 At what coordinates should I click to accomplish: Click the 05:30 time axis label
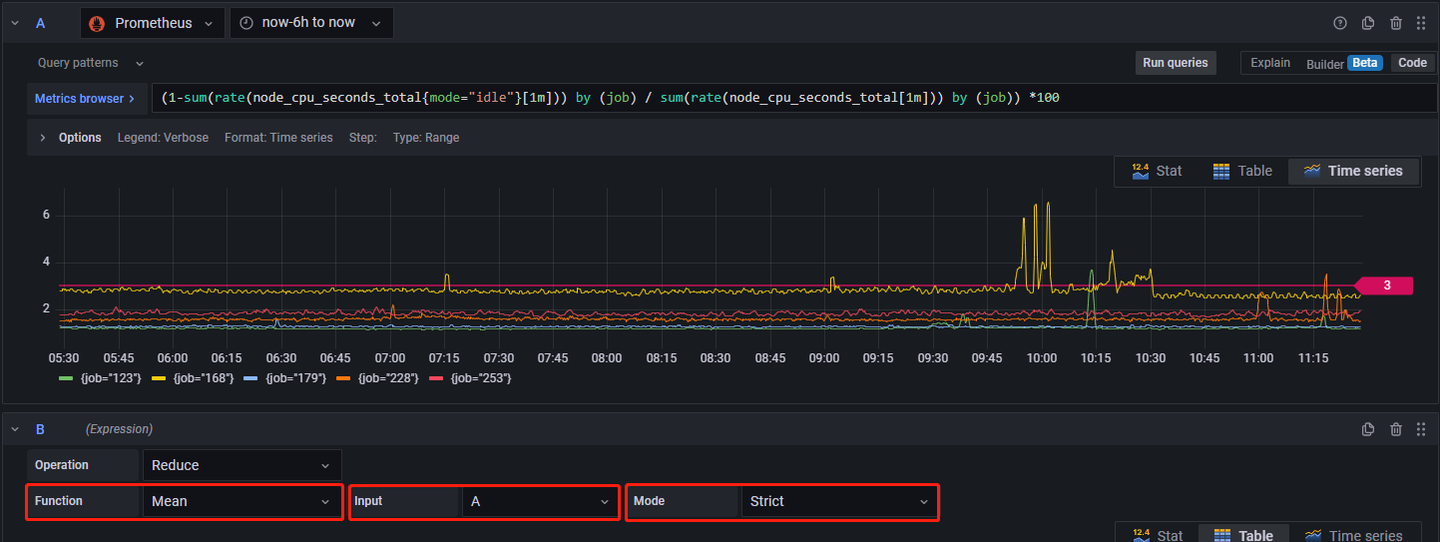63,358
